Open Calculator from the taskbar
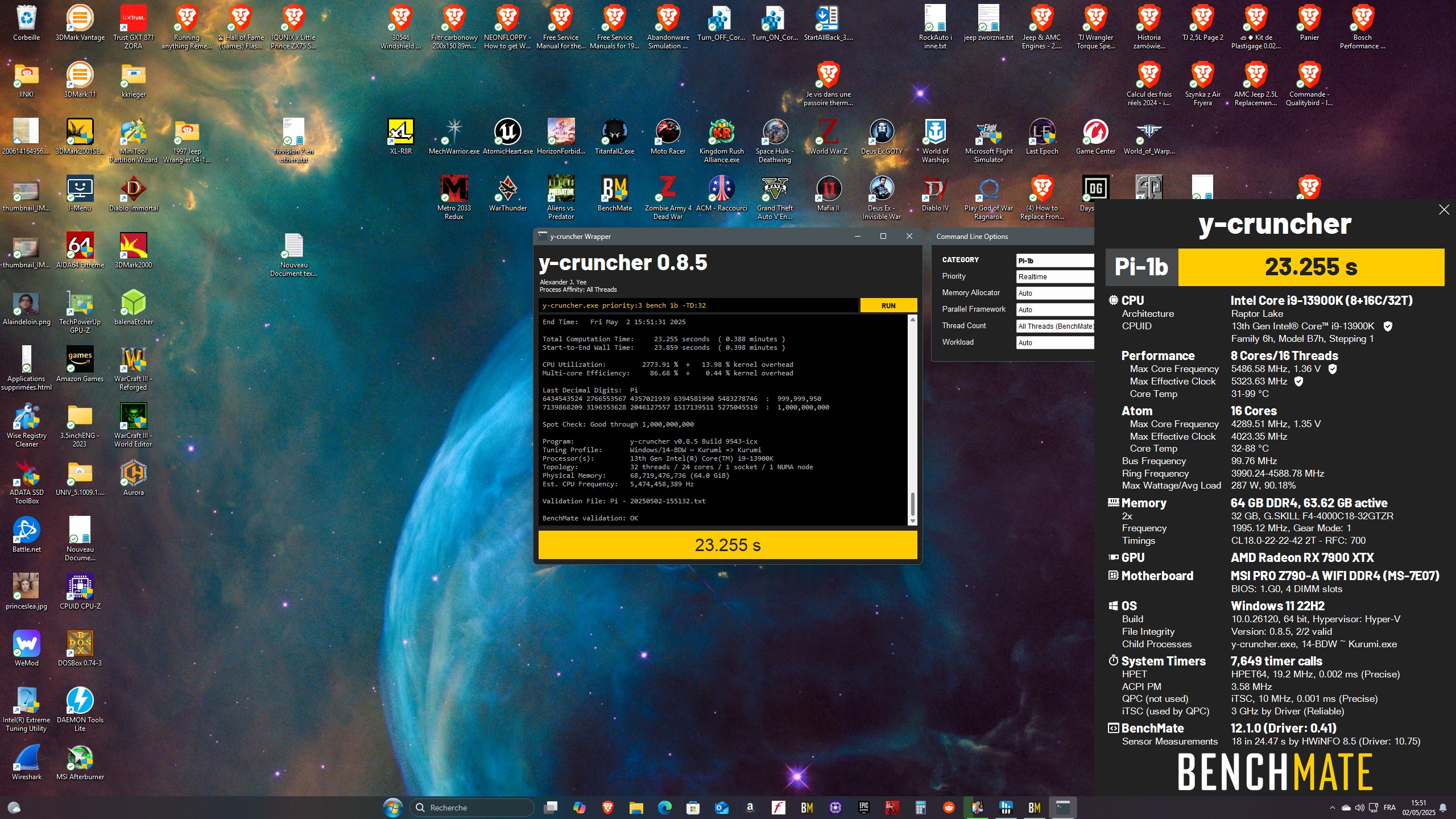 [920, 808]
